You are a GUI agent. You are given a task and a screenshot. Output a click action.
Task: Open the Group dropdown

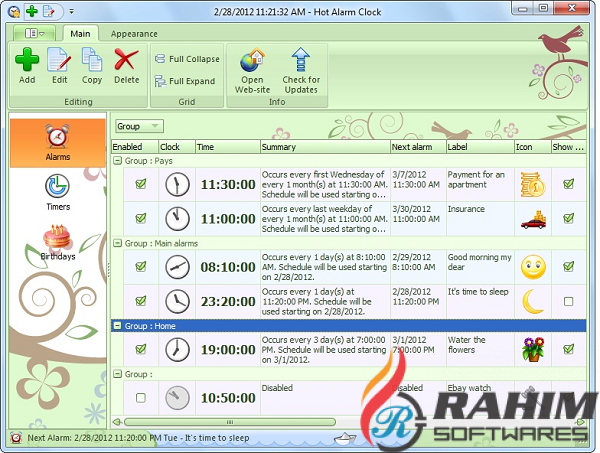point(139,126)
